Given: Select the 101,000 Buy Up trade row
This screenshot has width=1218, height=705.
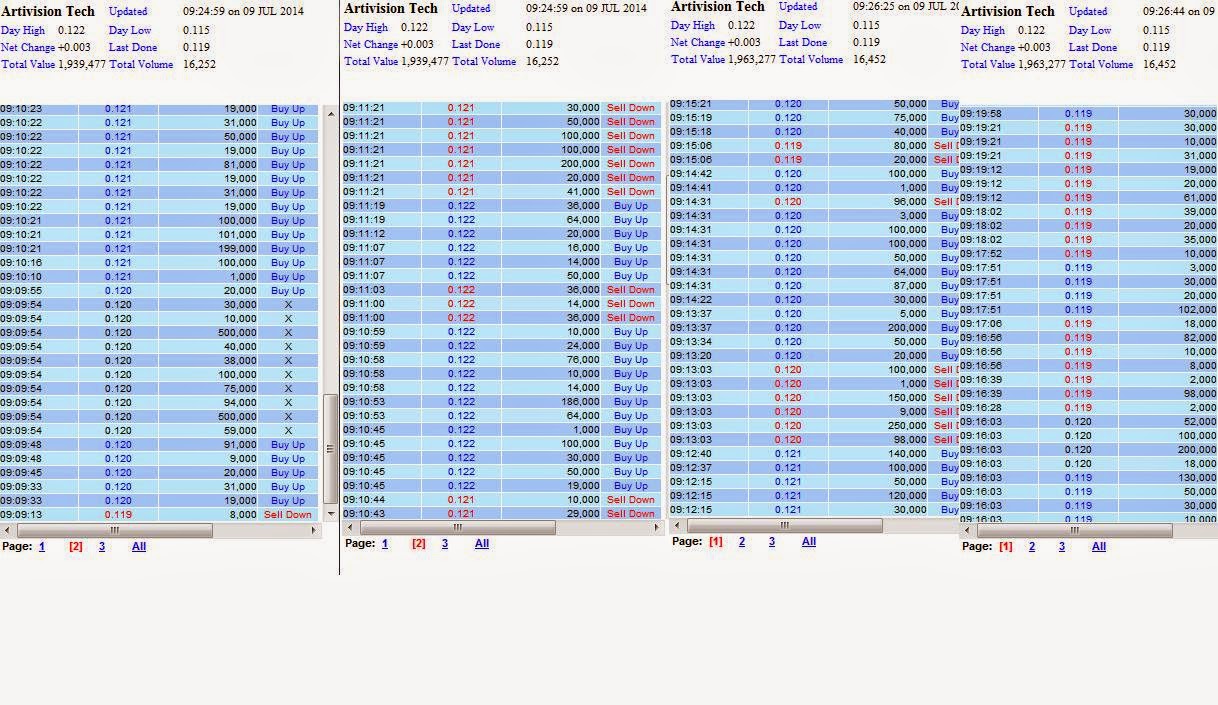Looking at the screenshot, I should tap(159, 235).
